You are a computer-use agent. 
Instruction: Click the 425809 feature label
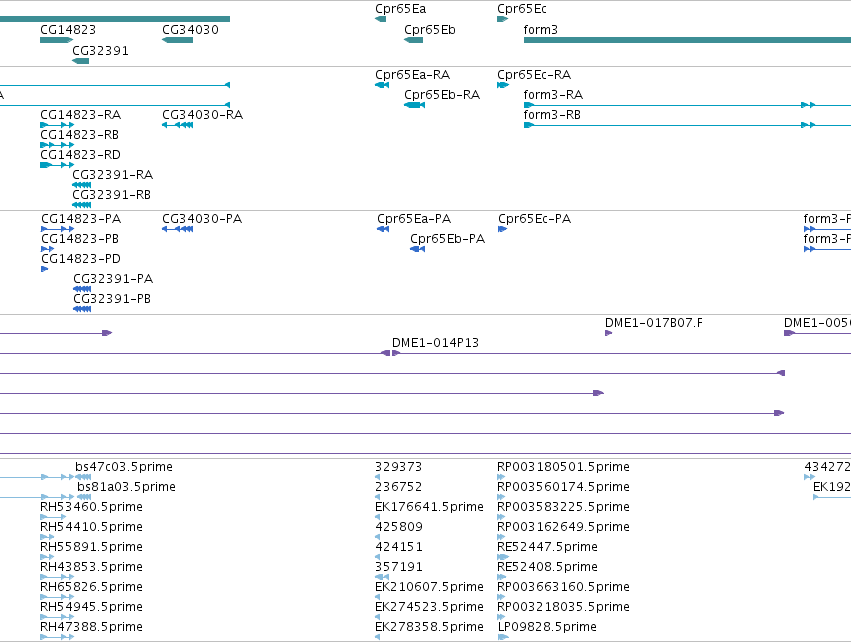399,527
